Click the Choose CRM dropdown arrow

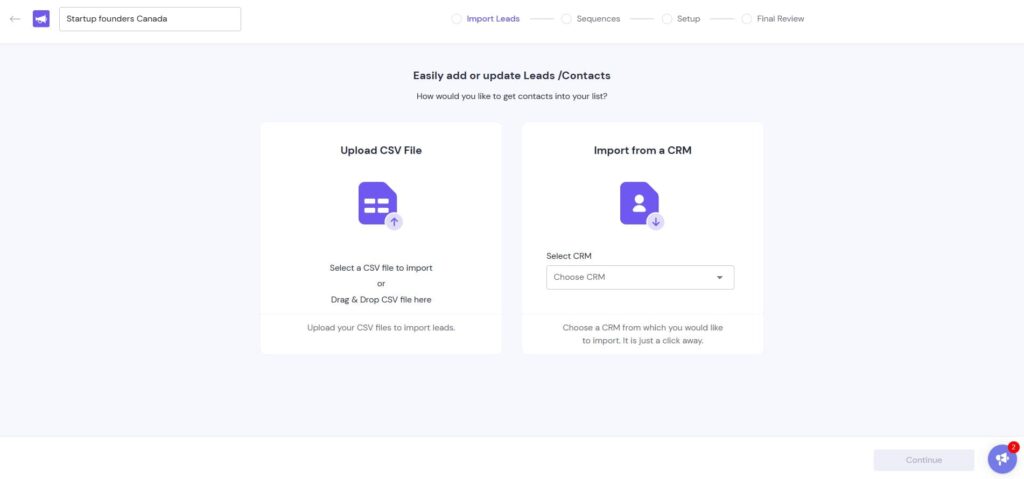coord(720,278)
